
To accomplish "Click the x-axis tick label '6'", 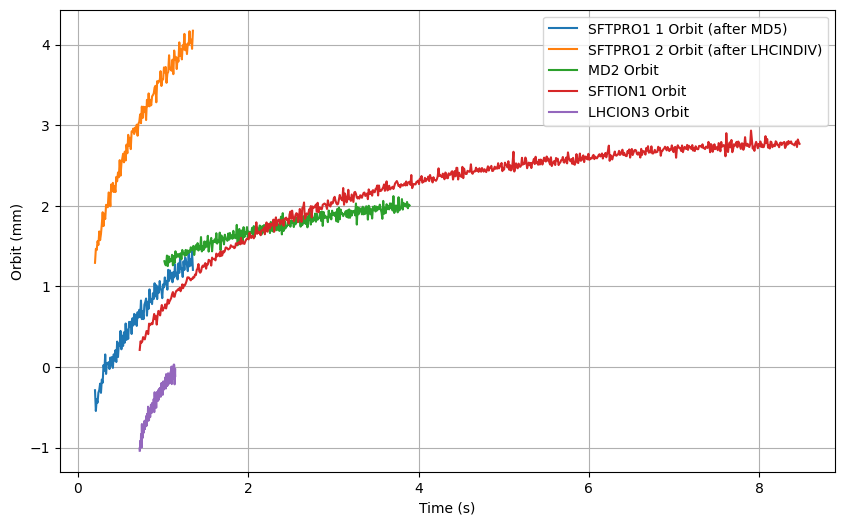I will 589,489.
